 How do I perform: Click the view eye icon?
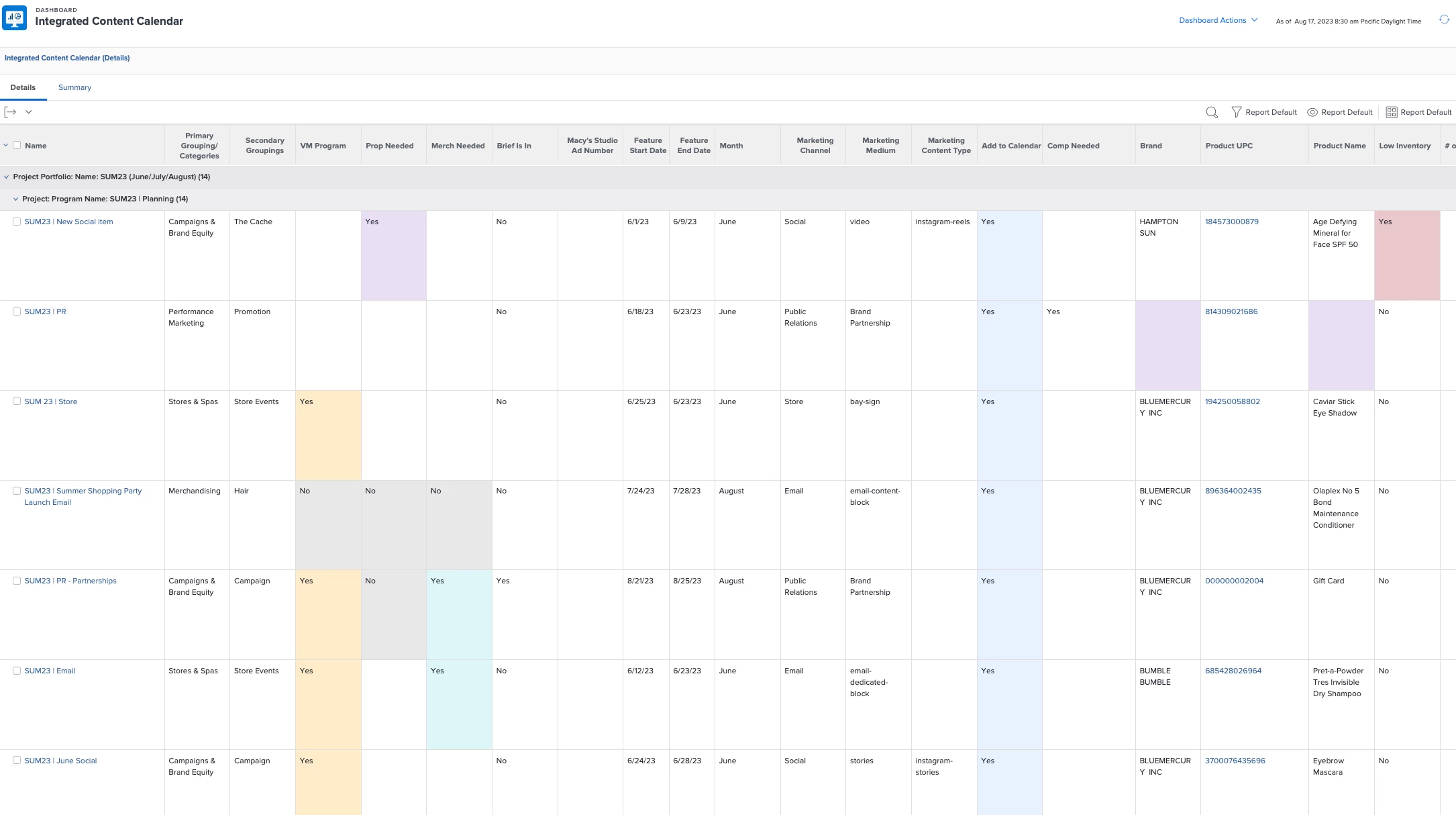(x=1312, y=112)
